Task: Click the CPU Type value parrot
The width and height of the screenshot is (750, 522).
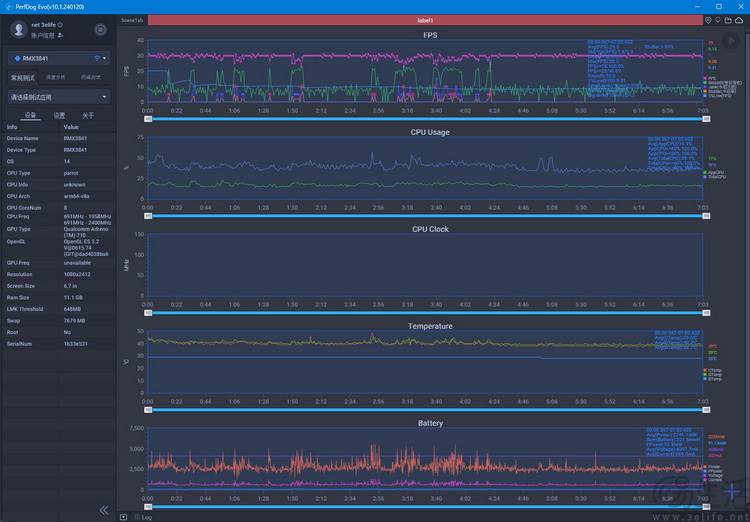Action: point(71,173)
